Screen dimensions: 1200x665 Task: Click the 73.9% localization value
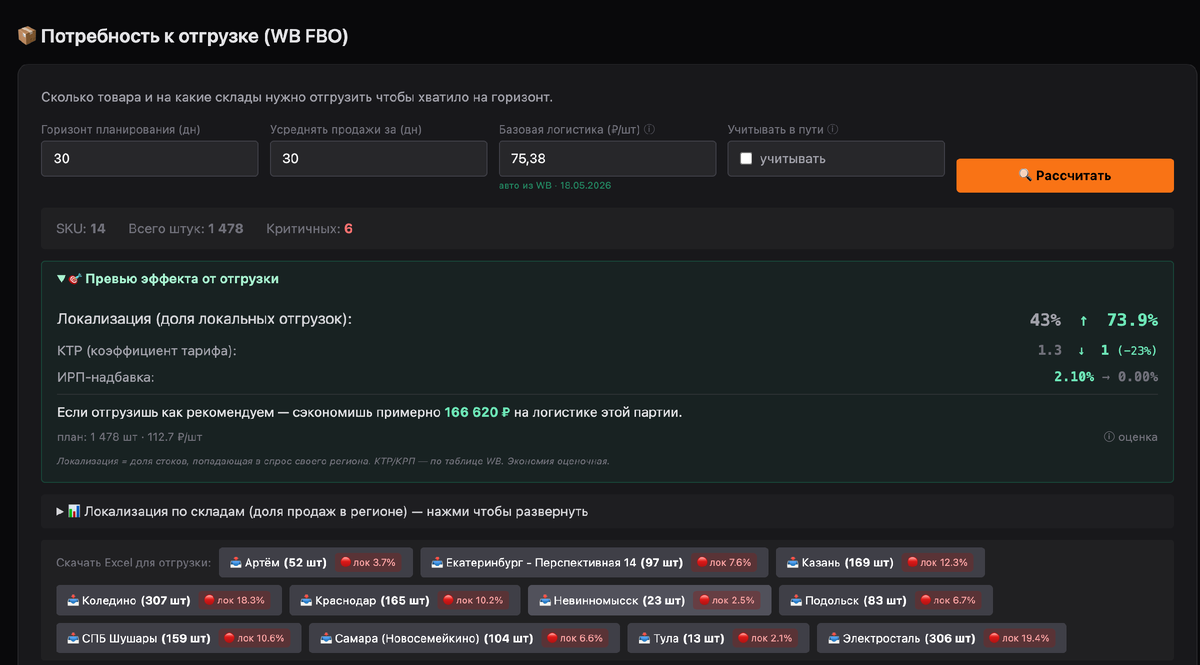(1132, 320)
